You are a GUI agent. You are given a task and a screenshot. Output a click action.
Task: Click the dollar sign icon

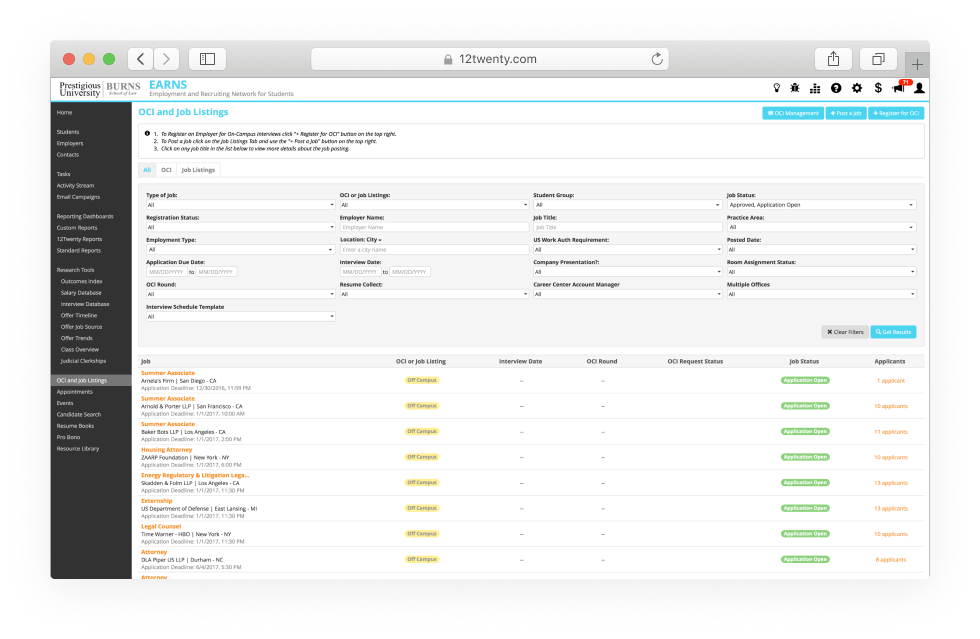[x=878, y=88]
